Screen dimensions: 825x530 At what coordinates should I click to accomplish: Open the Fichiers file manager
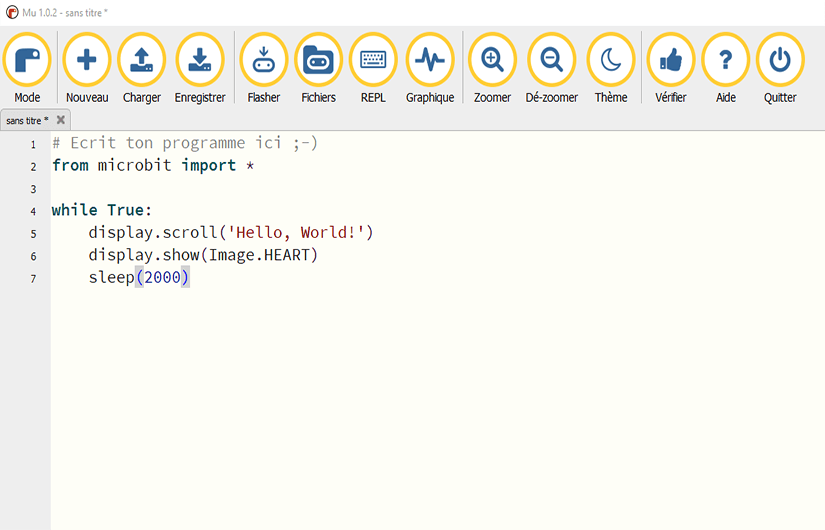point(318,60)
